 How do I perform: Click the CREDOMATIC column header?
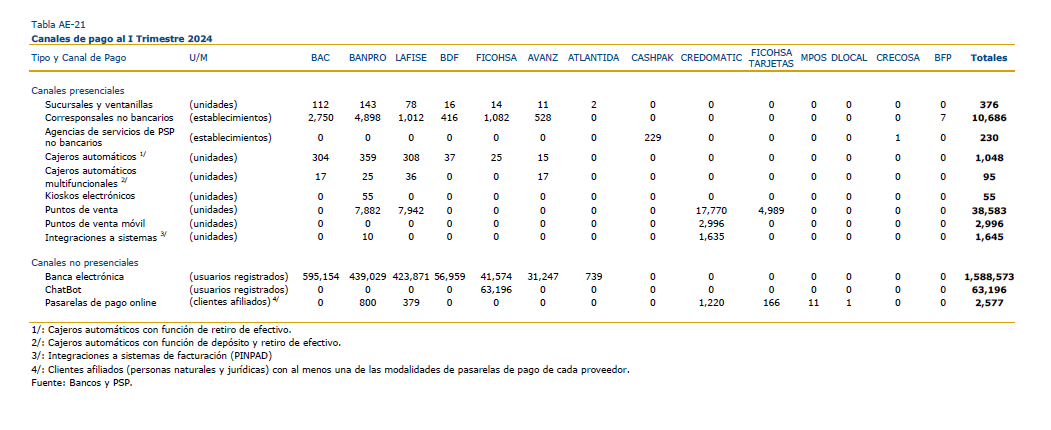click(711, 58)
